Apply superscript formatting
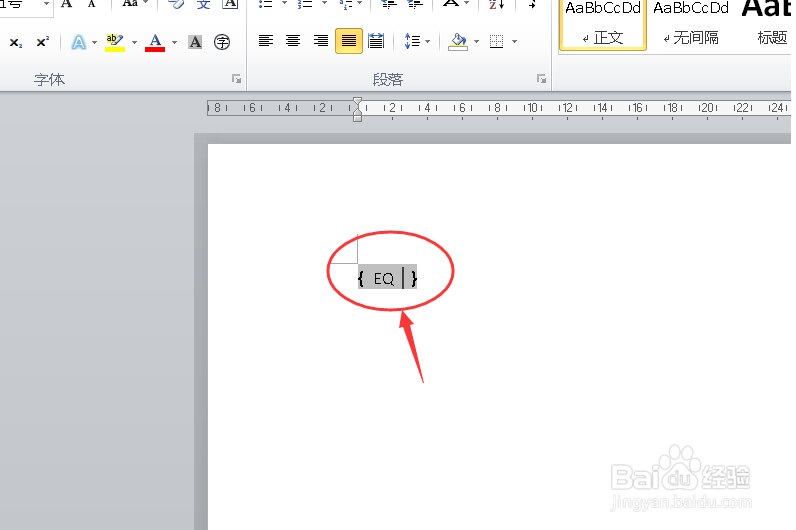 43,42
